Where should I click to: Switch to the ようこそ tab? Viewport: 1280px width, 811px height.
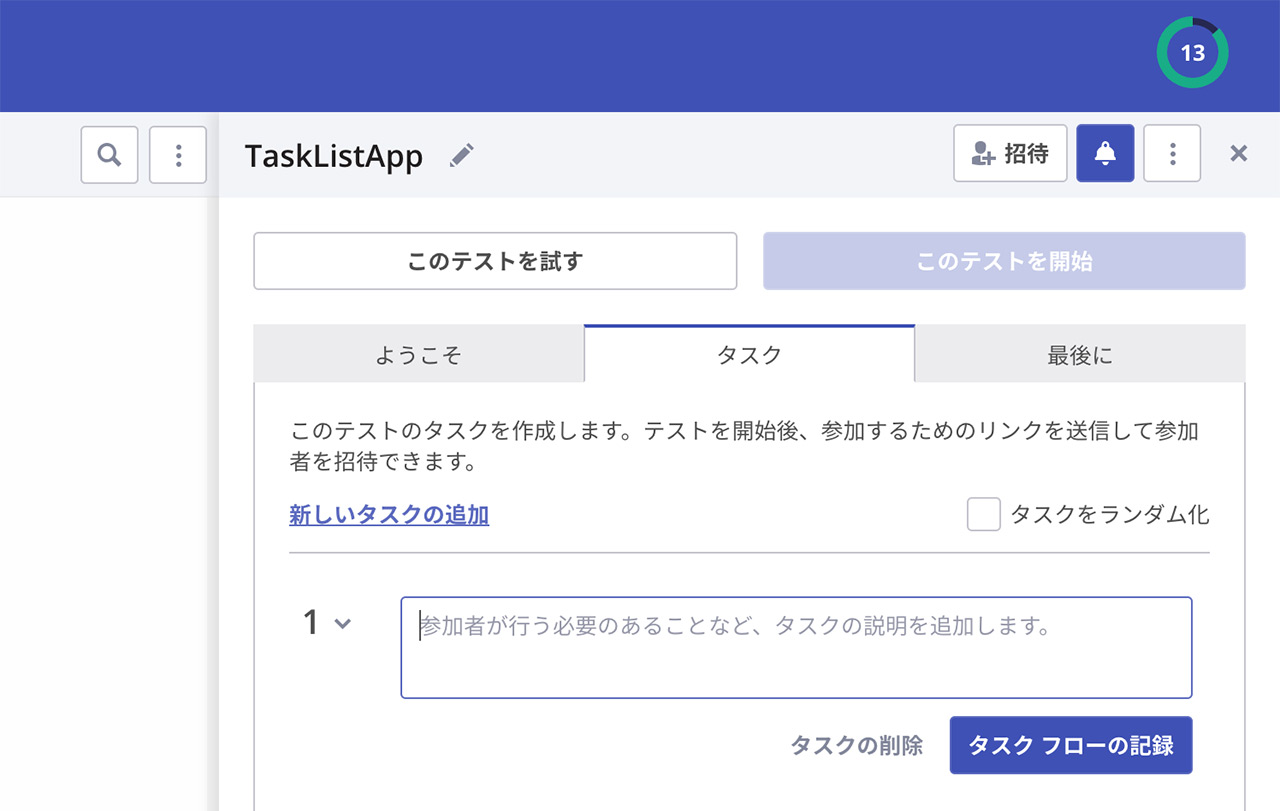point(419,355)
